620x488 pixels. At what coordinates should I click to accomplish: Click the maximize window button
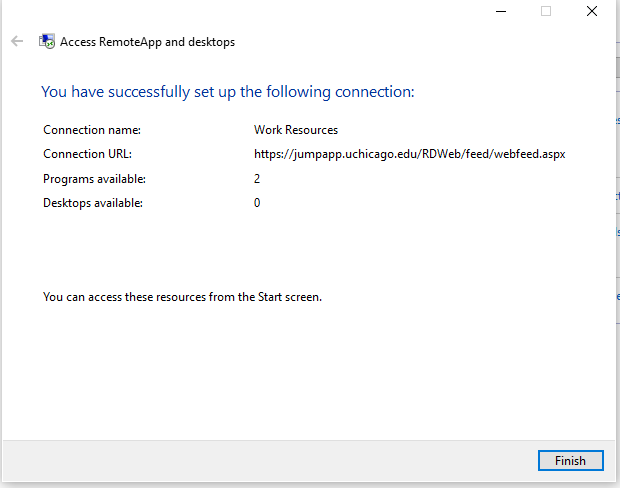[x=546, y=12]
